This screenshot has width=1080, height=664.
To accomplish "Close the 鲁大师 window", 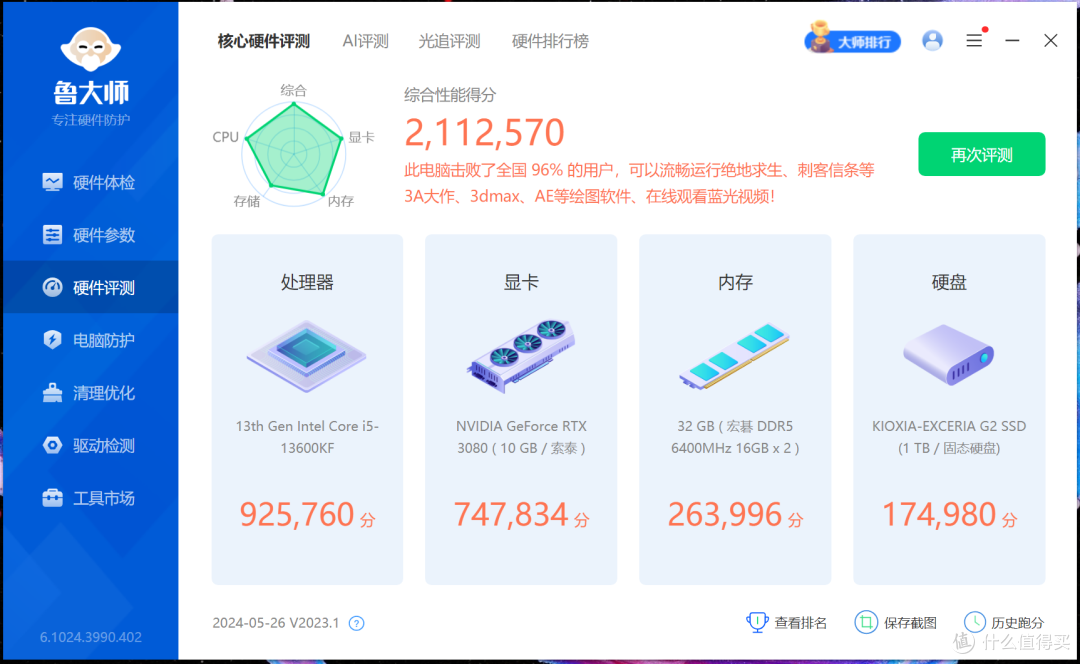I will pyautogui.click(x=1050, y=41).
